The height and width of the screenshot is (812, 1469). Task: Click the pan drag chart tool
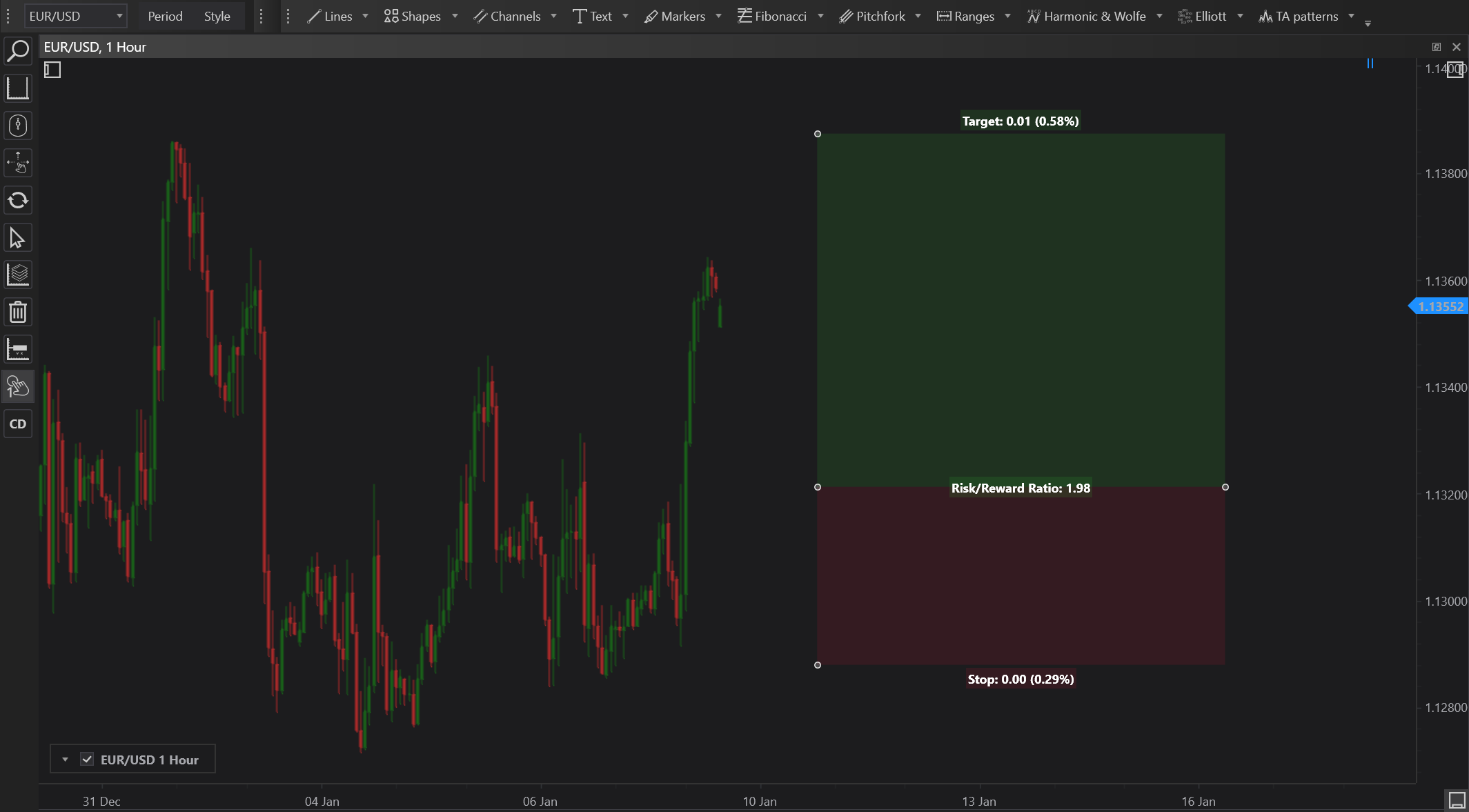[18, 164]
